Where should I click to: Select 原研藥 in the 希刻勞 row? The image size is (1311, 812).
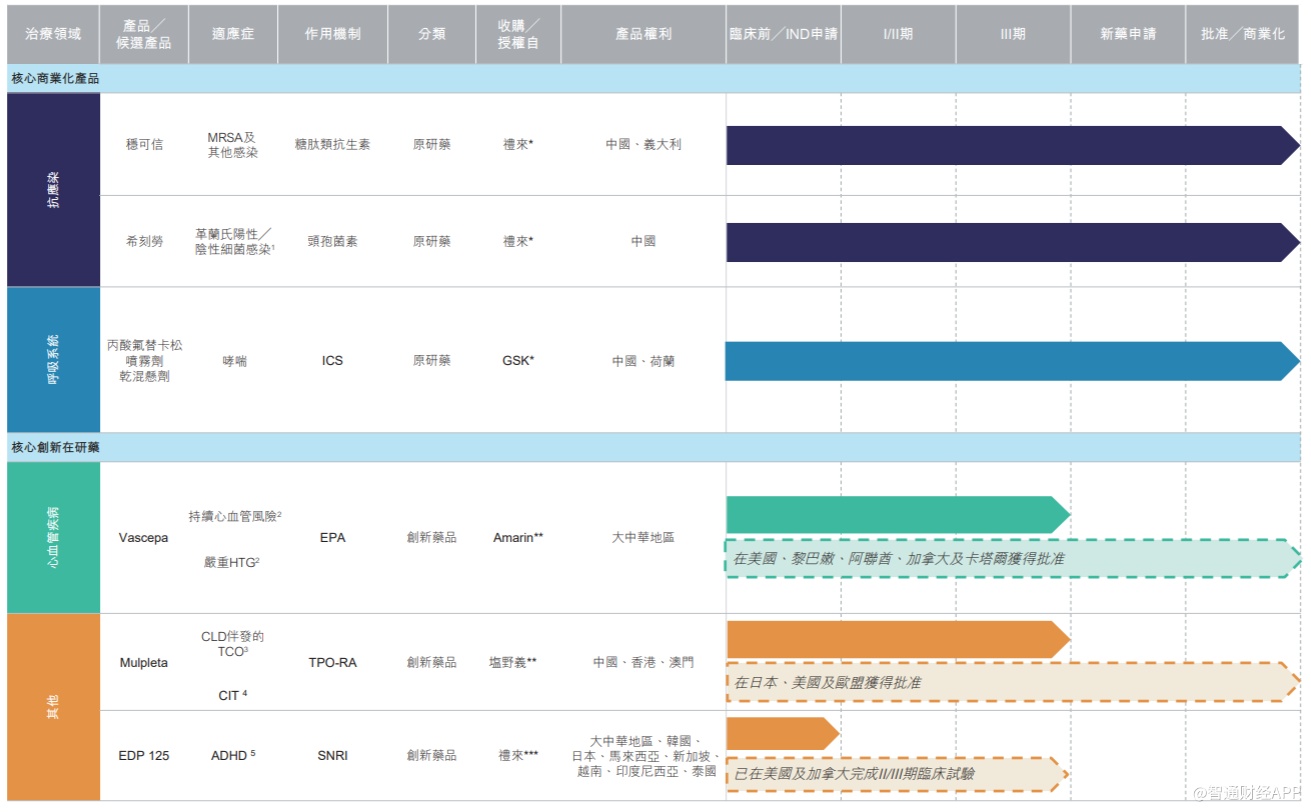(x=432, y=241)
